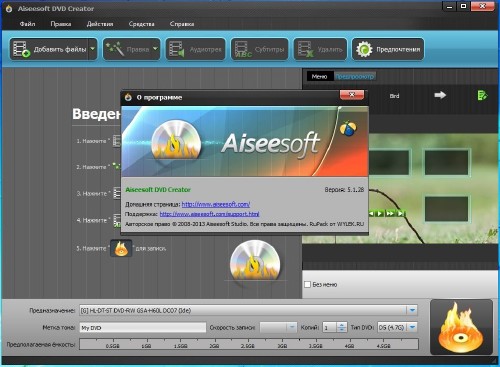Click the bee logo in about banner
Viewport: 500px width, 367px height.
348,129
